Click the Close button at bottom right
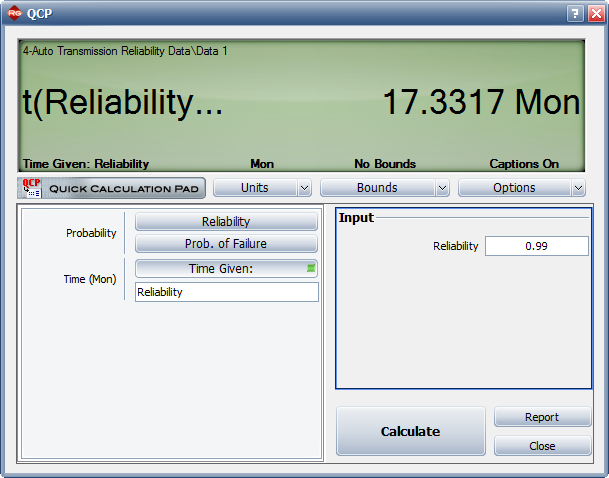The height and width of the screenshot is (478, 609). pyautogui.click(x=542, y=446)
